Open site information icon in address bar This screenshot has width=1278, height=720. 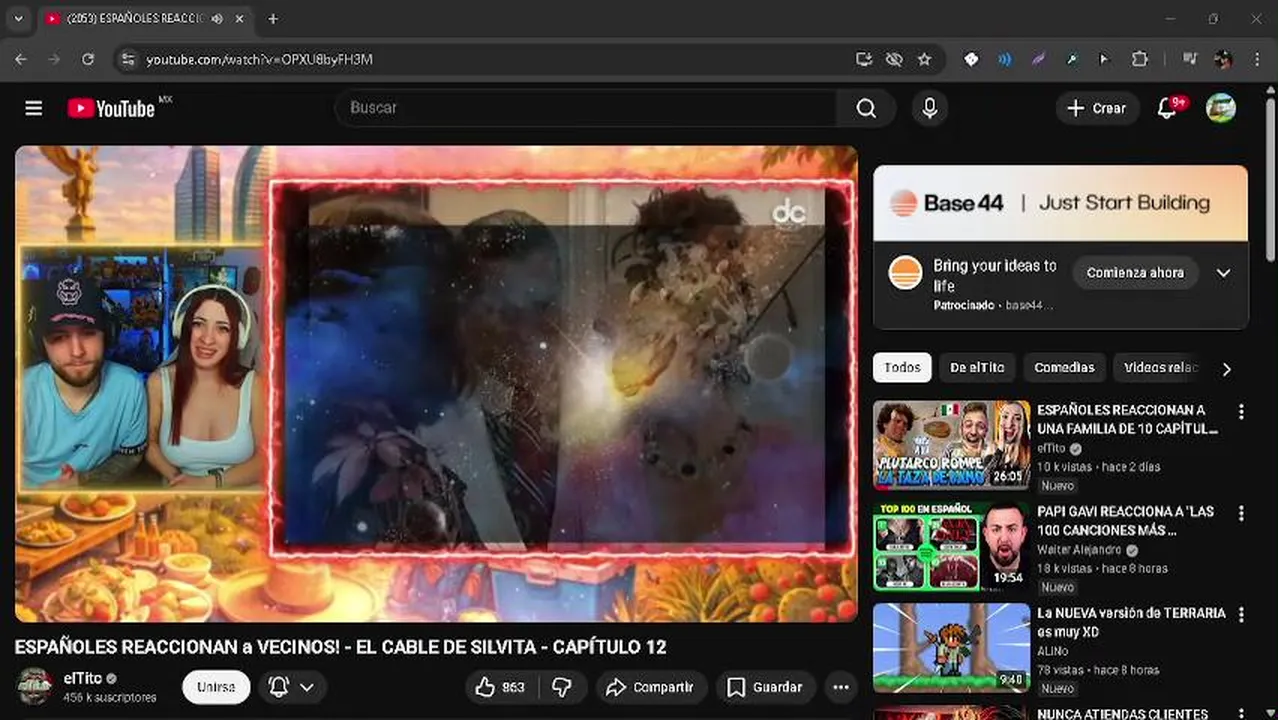click(127, 59)
